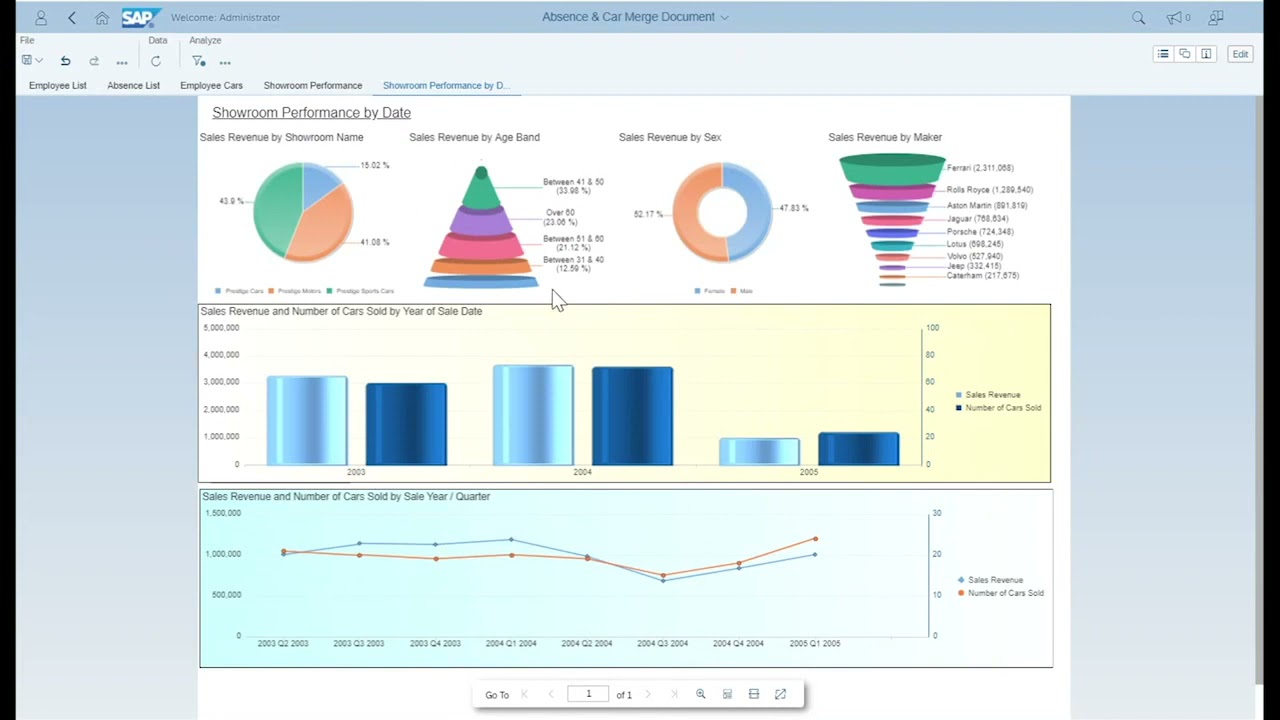The width and height of the screenshot is (1280, 720).
Task: Go to last page arrow
Action: pyautogui.click(x=673, y=694)
